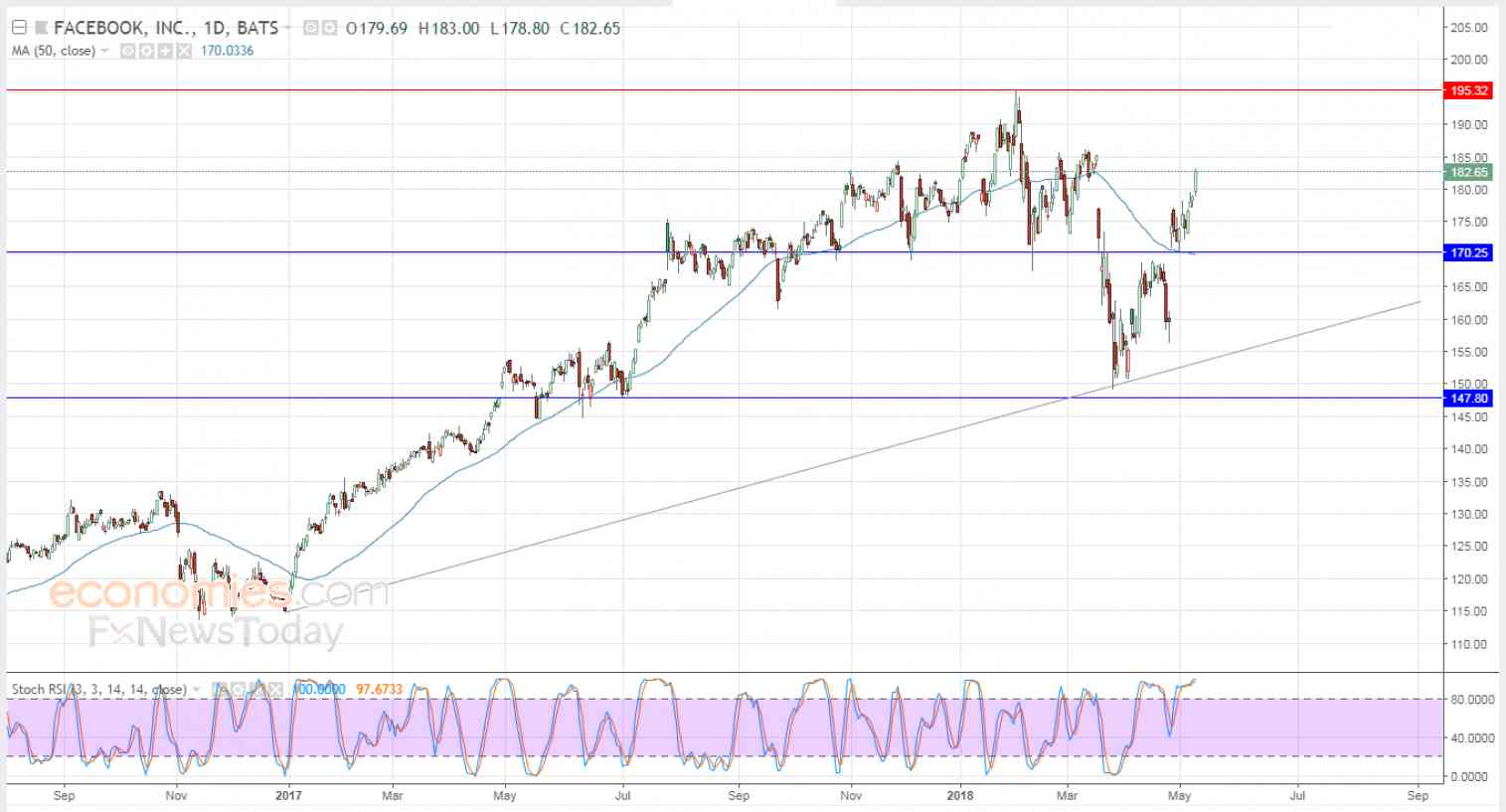
Task: Click the 205.00 price axis label
Action: point(1468,28)
